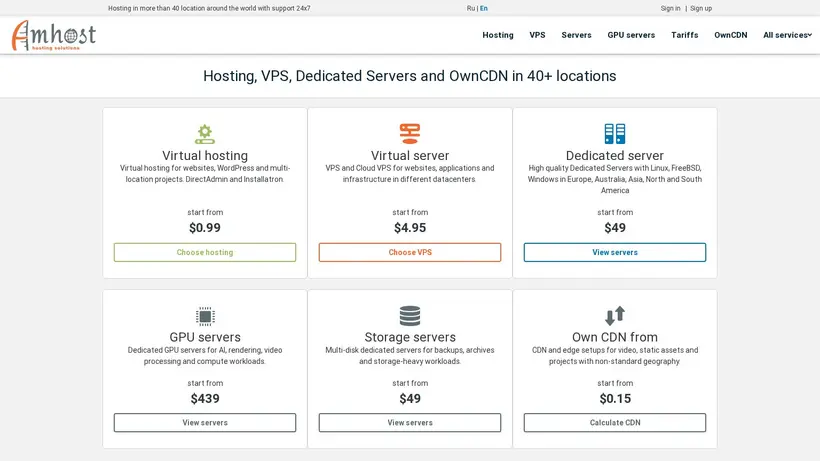Open the Tariffs menu item

pos(685,35)
